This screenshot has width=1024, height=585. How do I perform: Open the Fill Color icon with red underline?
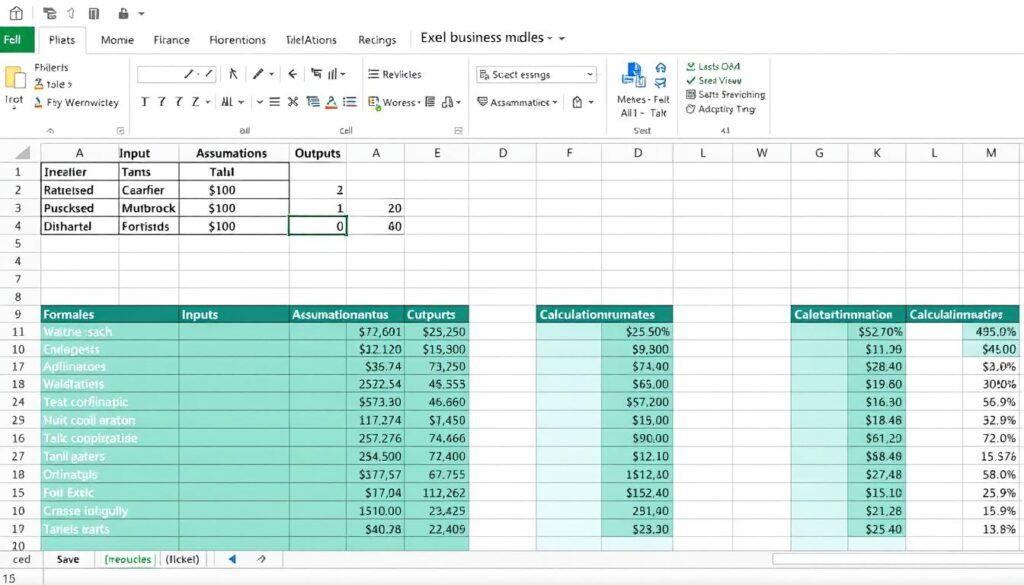point(331,101)
